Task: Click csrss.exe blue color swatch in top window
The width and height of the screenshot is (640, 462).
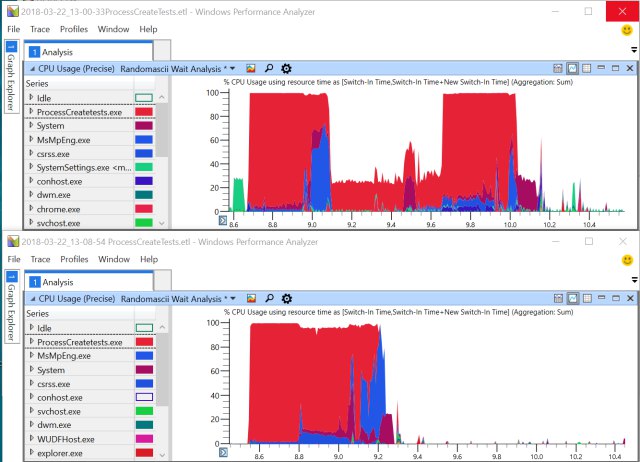Action: point(144,153)
